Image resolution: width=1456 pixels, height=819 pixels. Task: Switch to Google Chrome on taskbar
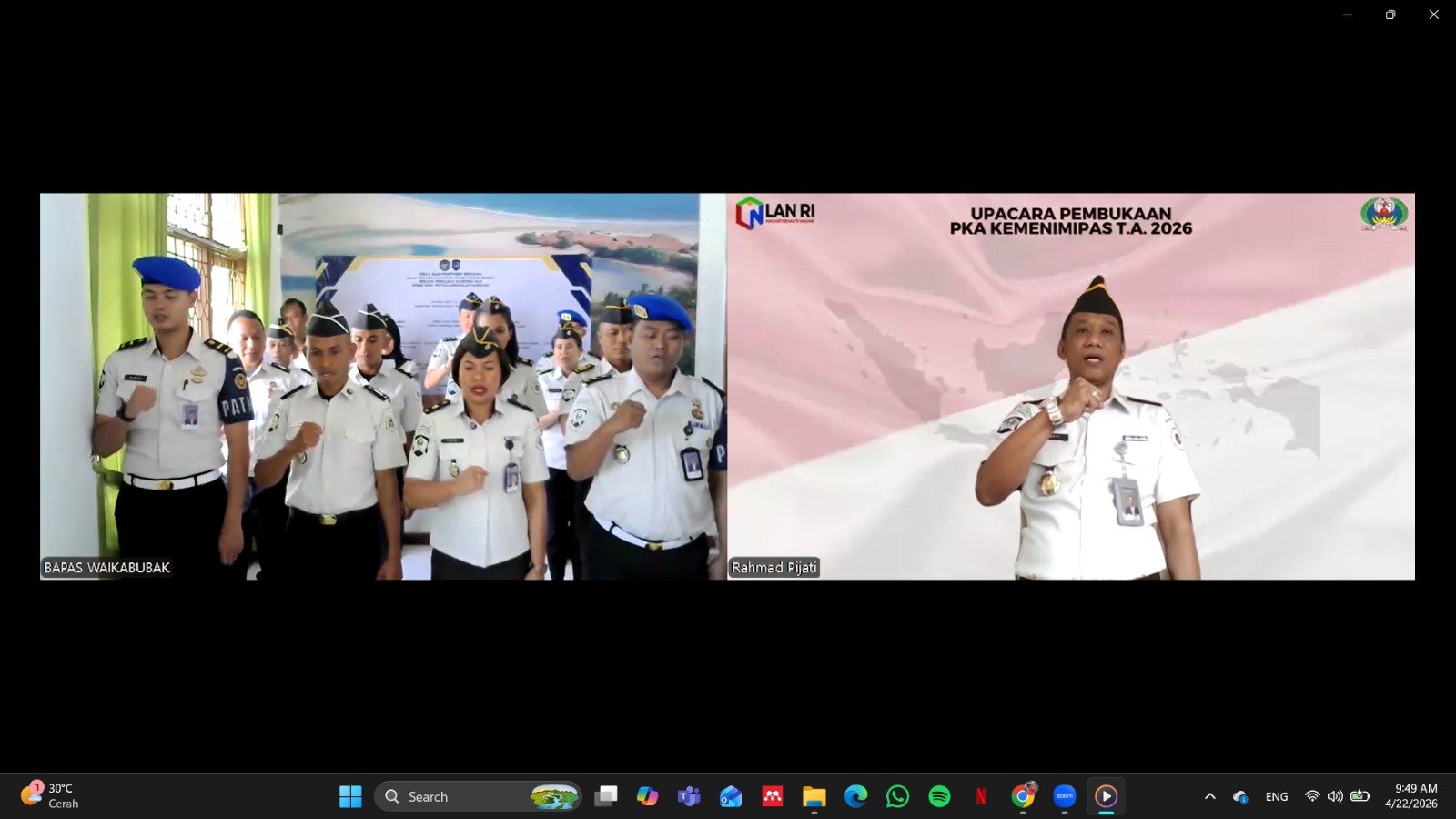pyautogui.click(x=1023, y=796)
